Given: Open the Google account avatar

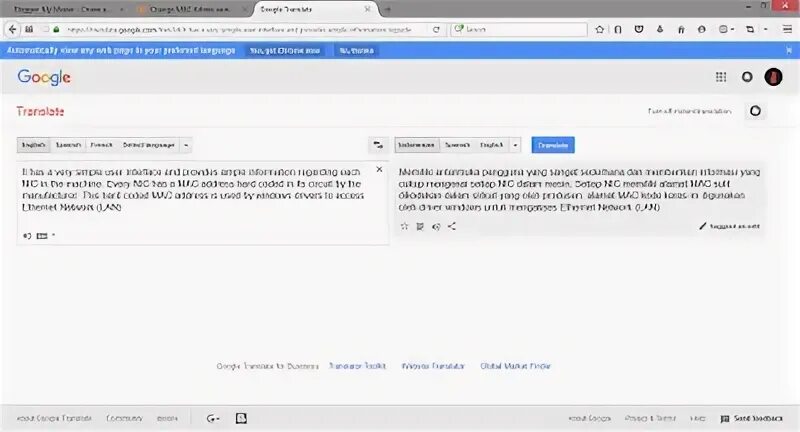Looking at the screenshot, I should point(773,77).
